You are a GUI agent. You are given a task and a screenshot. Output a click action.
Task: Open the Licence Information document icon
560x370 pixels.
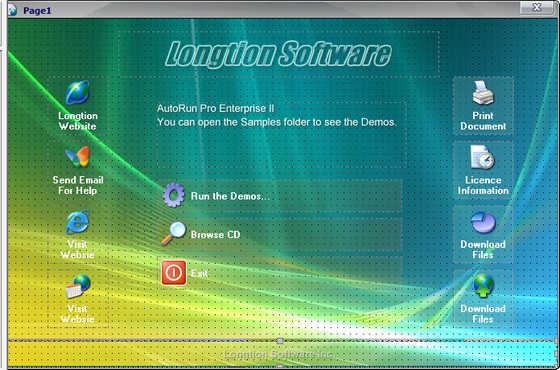(483, 157)
